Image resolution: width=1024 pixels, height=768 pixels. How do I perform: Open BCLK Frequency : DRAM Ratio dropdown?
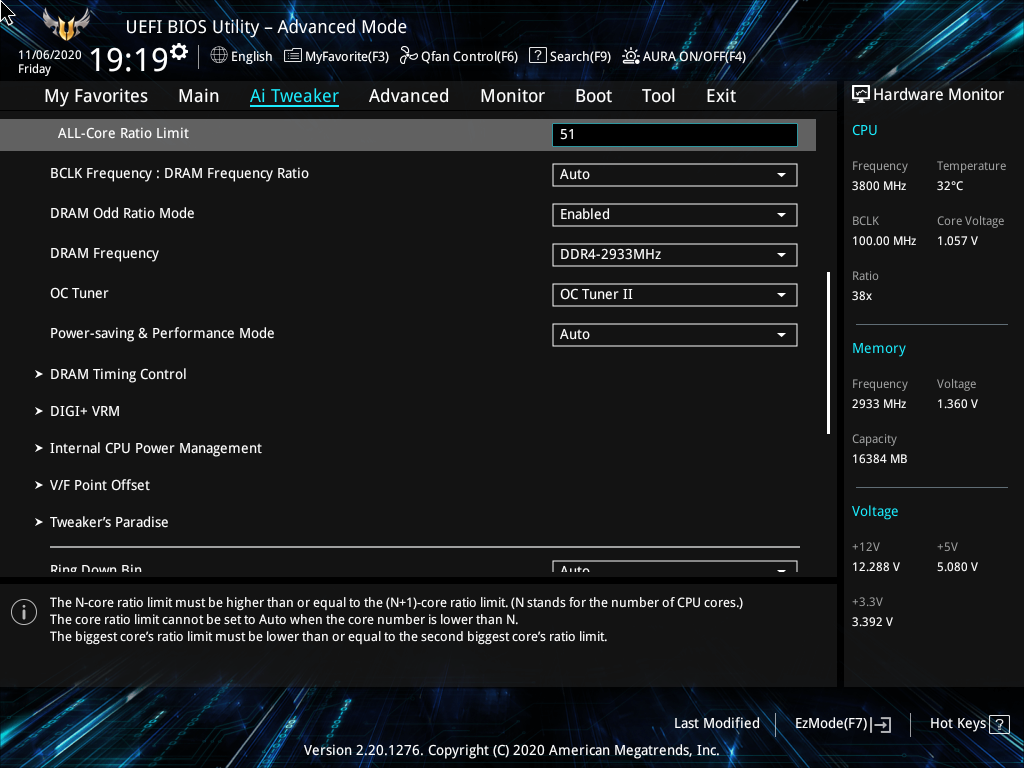point(675,174)
